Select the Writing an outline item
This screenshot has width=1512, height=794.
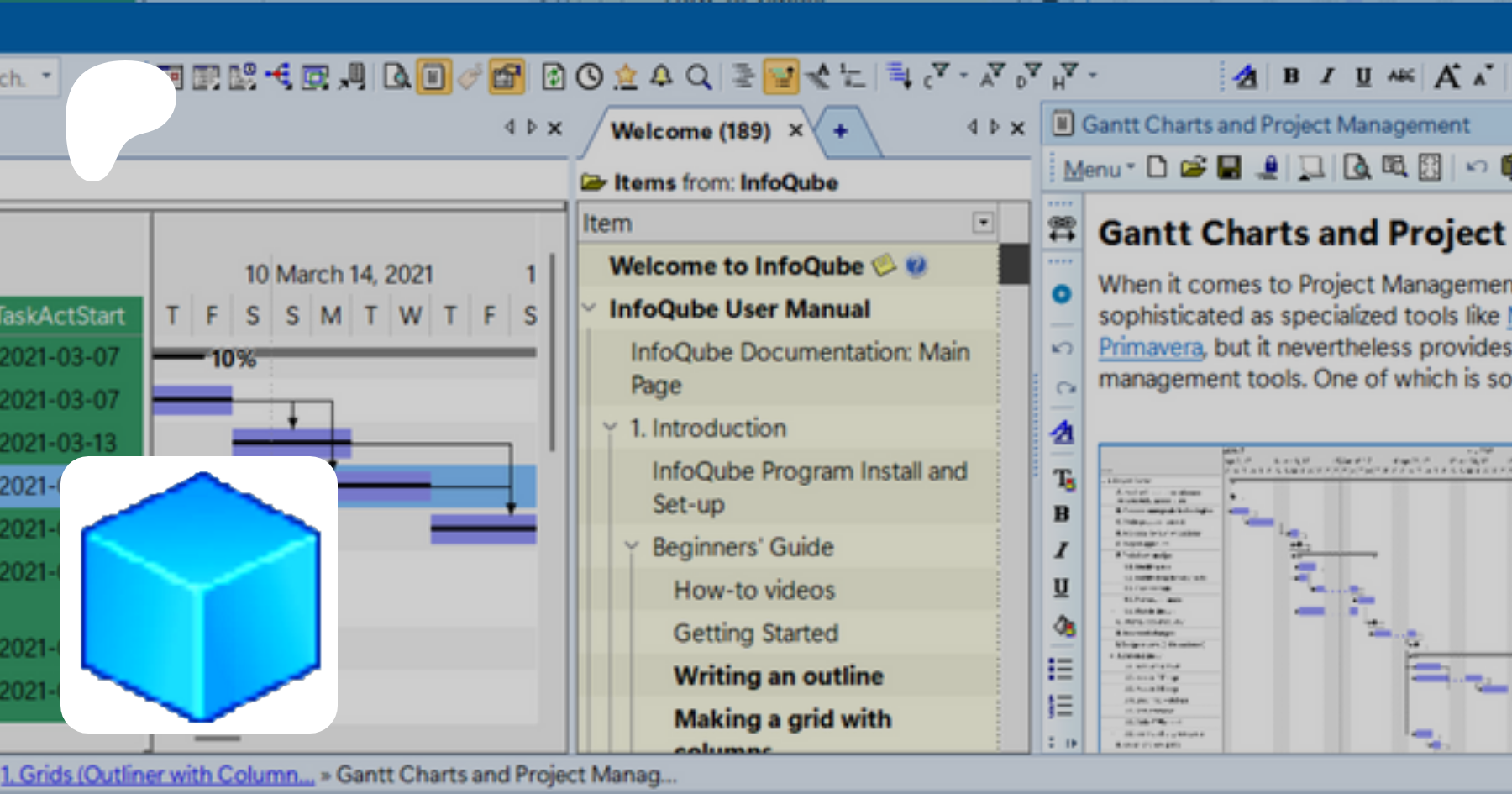click(x=778, y=676)
